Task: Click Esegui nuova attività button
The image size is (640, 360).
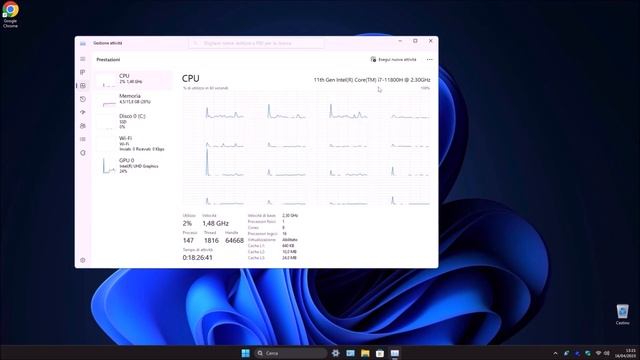Action: (x=393, y=60)
